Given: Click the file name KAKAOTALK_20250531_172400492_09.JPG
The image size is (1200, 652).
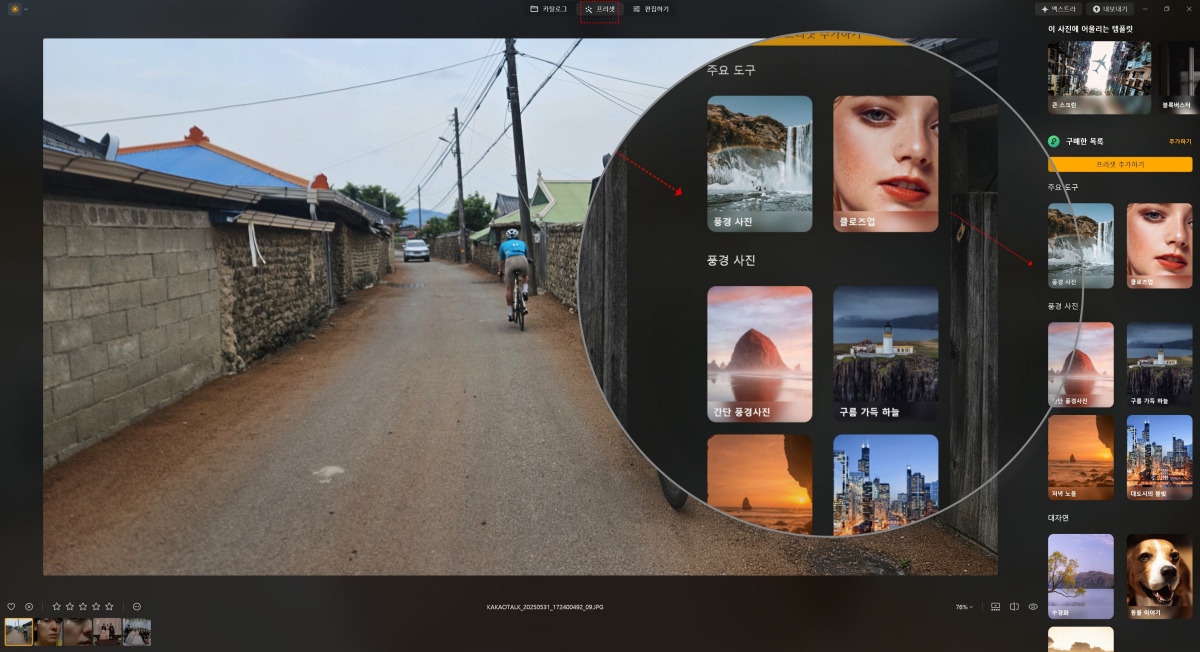Looking at the screenshot, I should 544,607.
